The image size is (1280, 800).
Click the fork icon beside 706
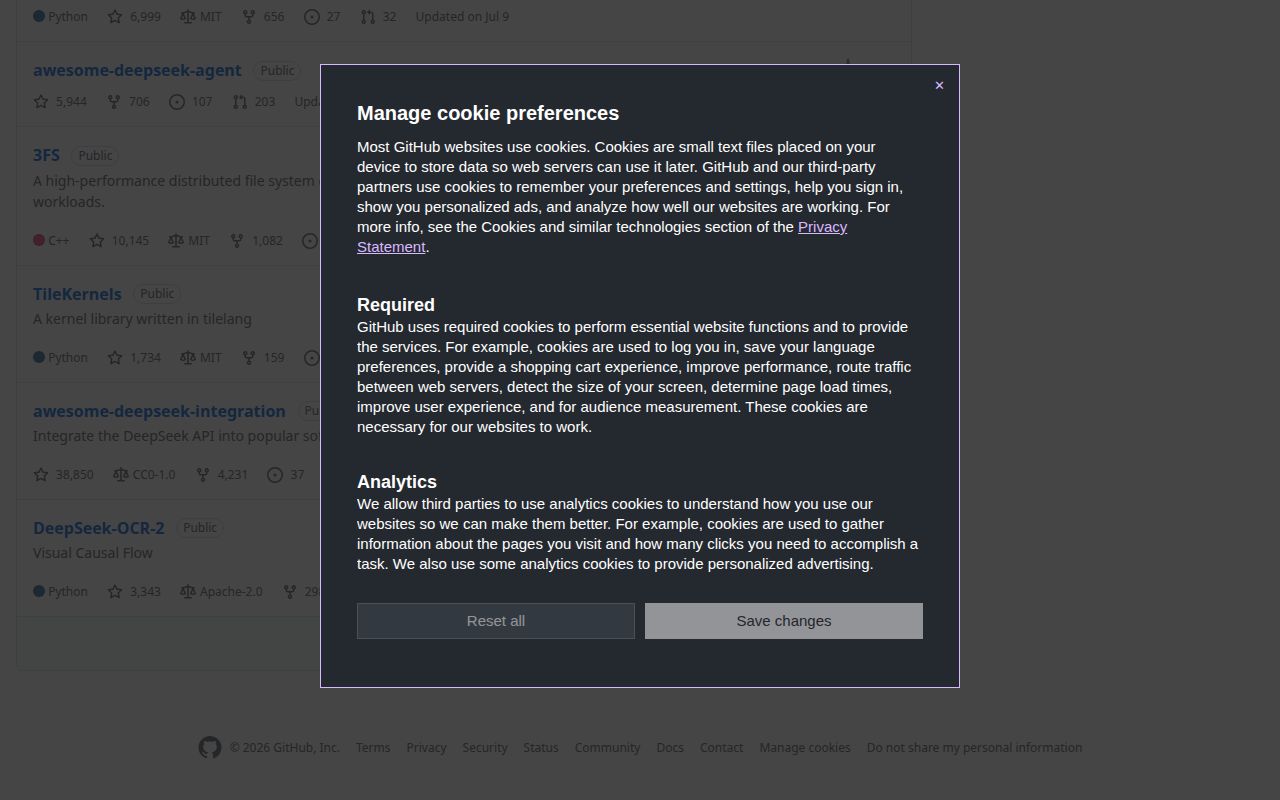(x=114, y=102)
